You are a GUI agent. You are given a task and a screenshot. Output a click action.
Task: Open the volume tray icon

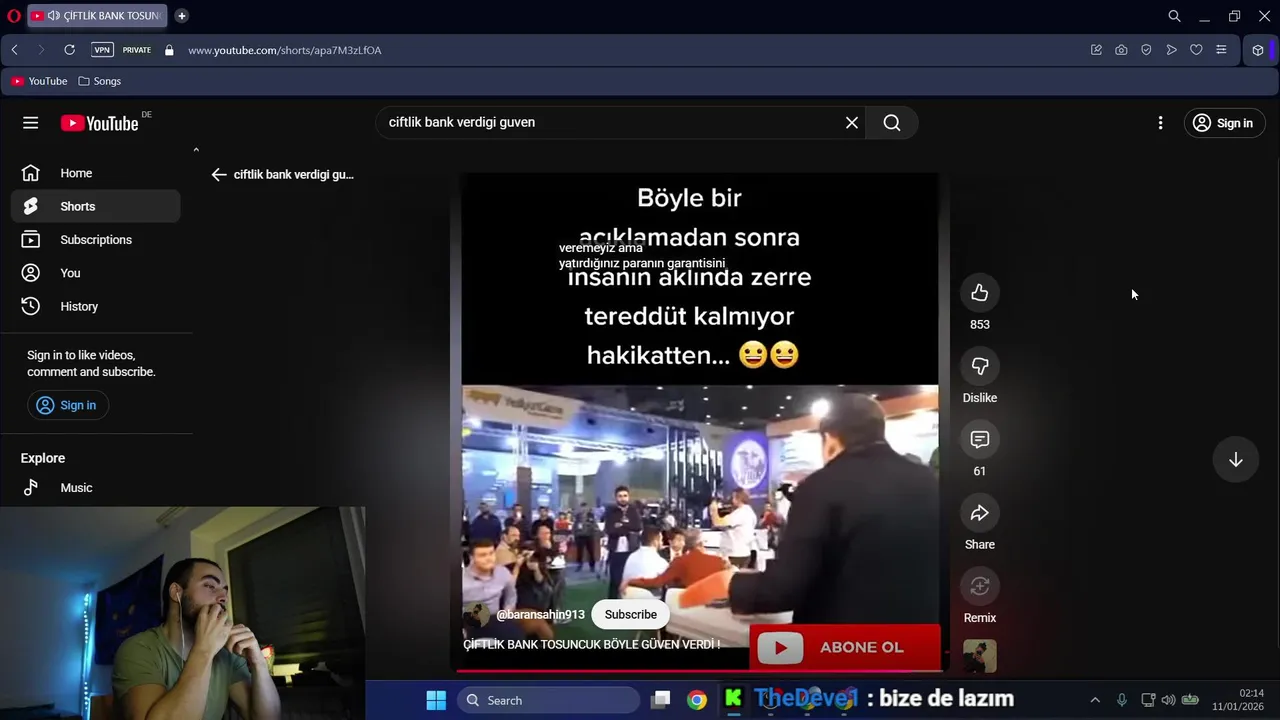coord(1168,700)
